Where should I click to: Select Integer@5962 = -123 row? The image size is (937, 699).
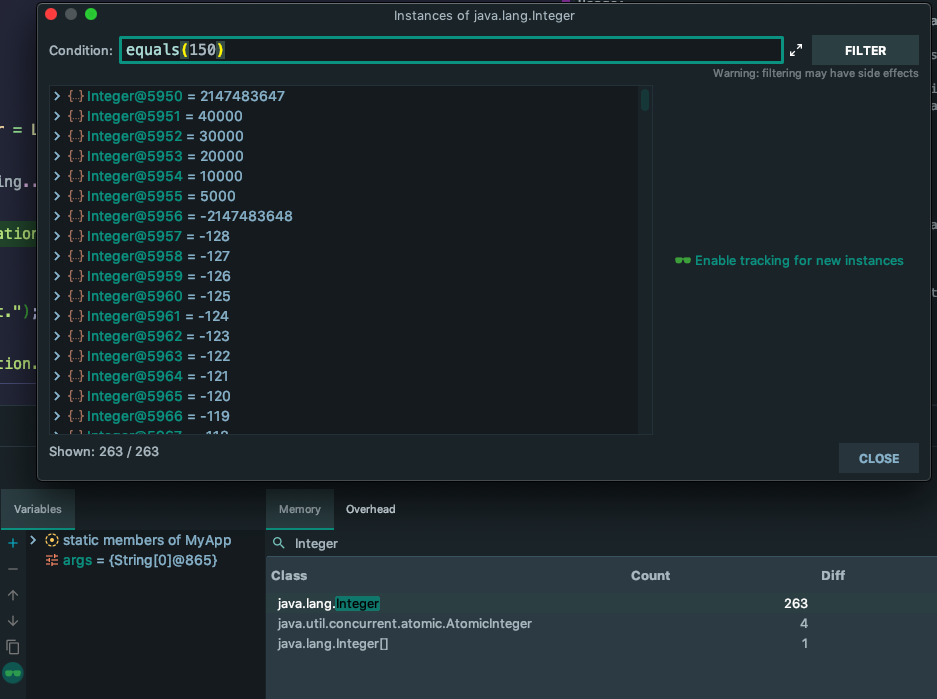pos(344,336)
